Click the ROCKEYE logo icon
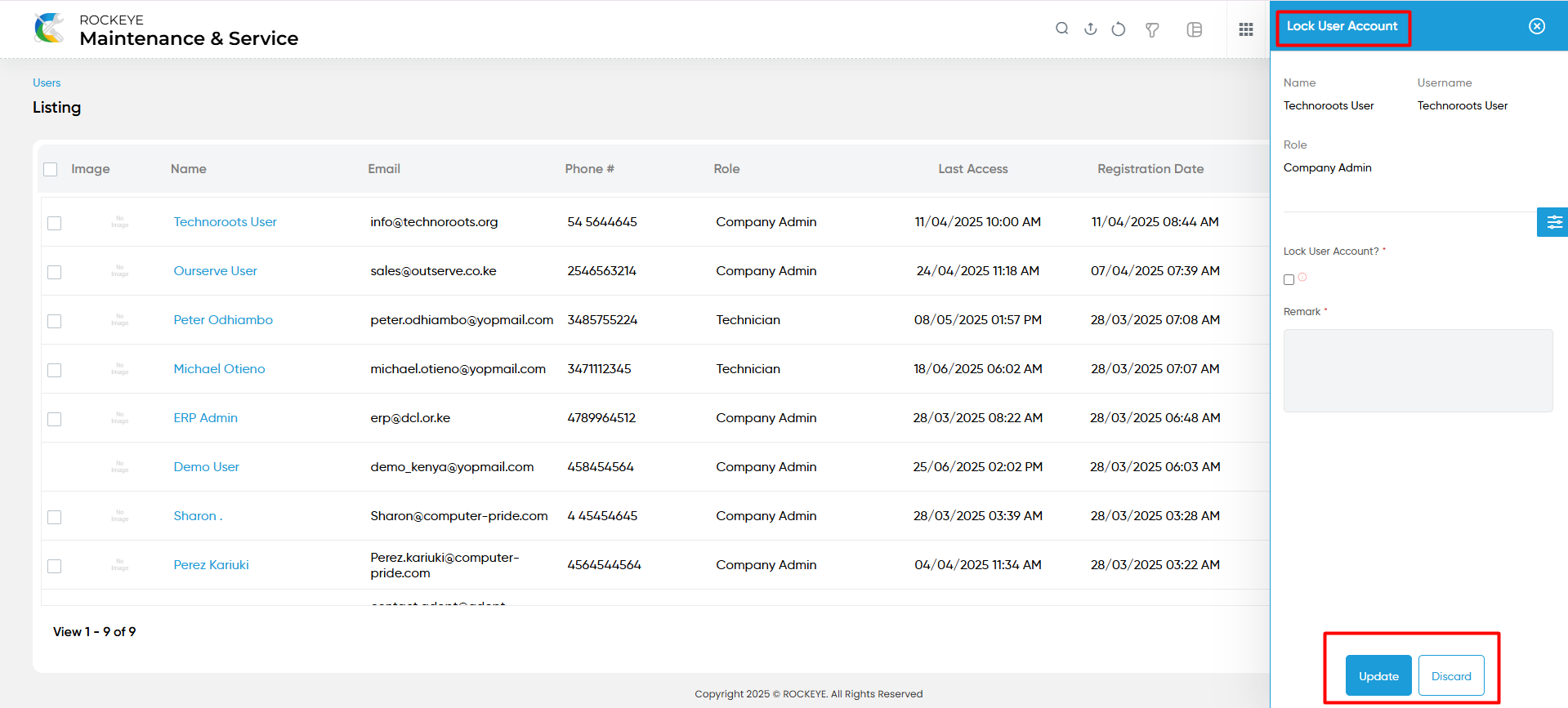Image resolution: width=1568 pixels, height=708 pixels. 49,28
